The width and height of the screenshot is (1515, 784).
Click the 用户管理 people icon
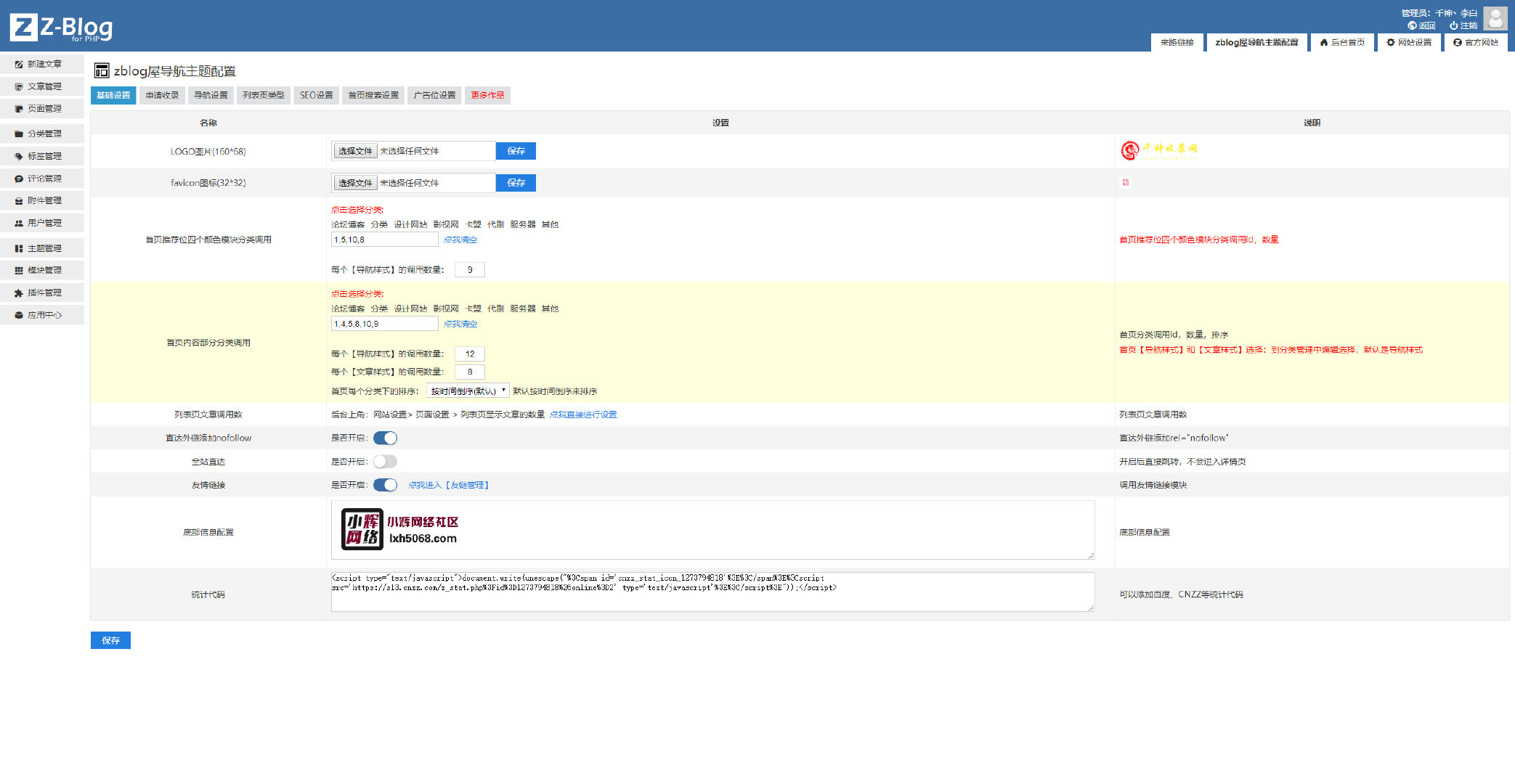point(19,223)
